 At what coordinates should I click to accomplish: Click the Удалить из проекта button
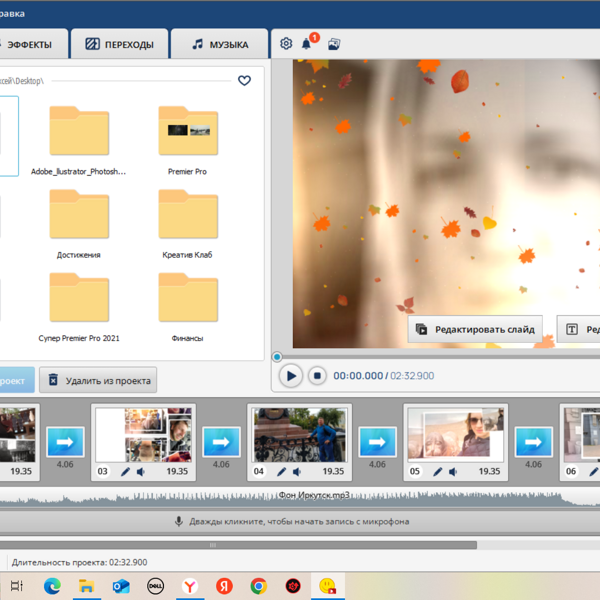pos(98,381)
